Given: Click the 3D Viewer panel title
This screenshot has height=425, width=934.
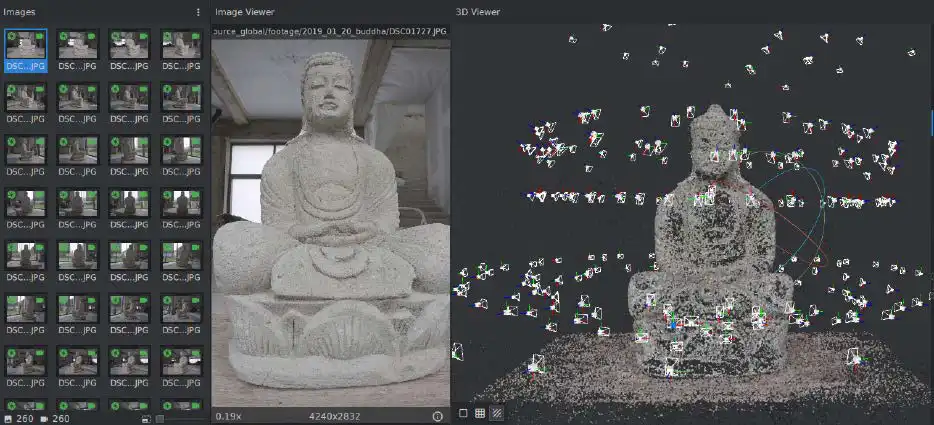Looking at the screenshot, I should click(478, 11).
